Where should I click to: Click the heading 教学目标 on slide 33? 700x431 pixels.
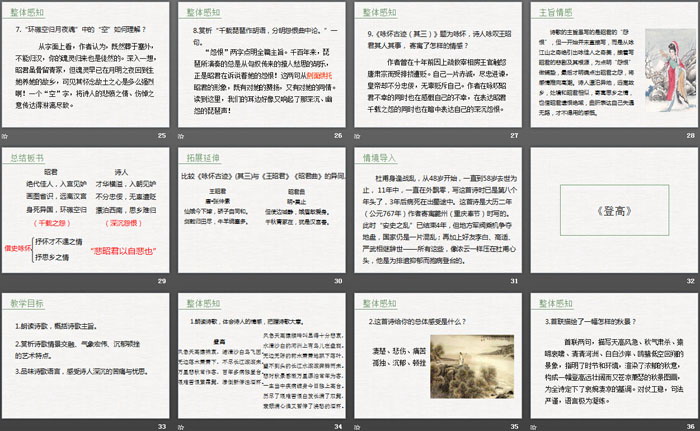27,304
